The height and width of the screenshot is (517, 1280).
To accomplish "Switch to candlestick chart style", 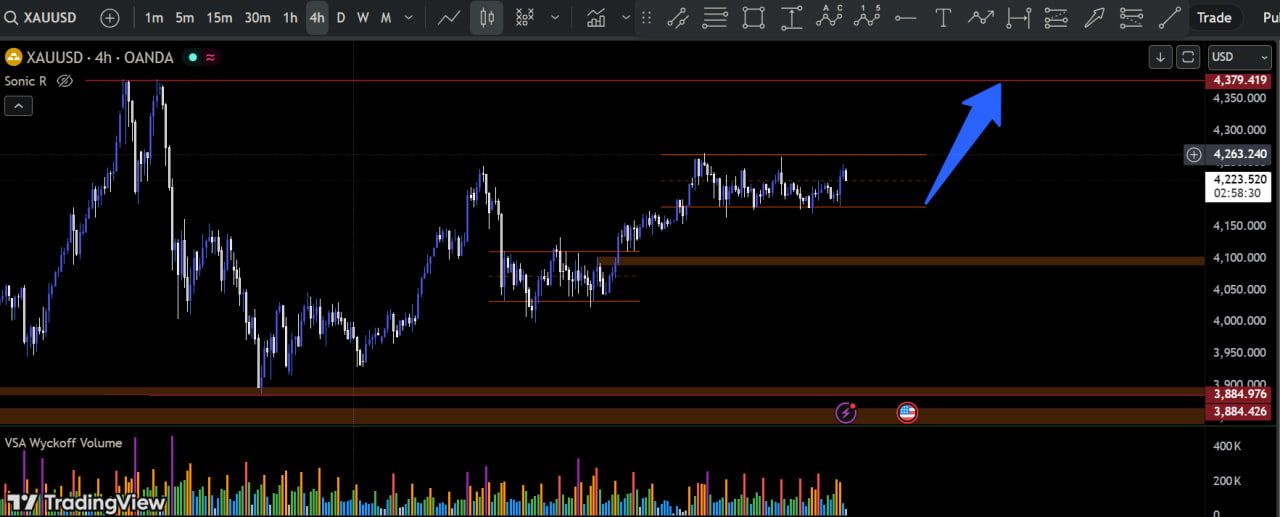I will tap(487, 17).
